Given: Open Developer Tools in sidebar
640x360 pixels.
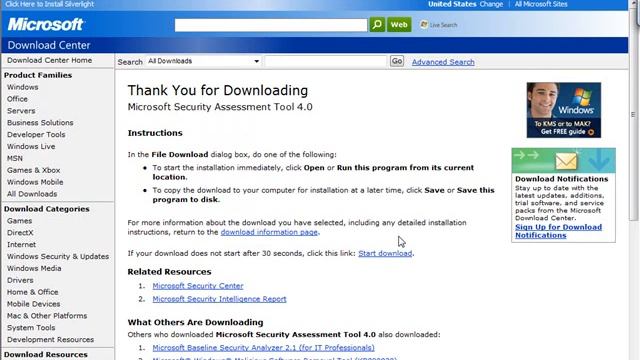Looking at the screenshot, I should pyautogui.click(x=36, y=134).
